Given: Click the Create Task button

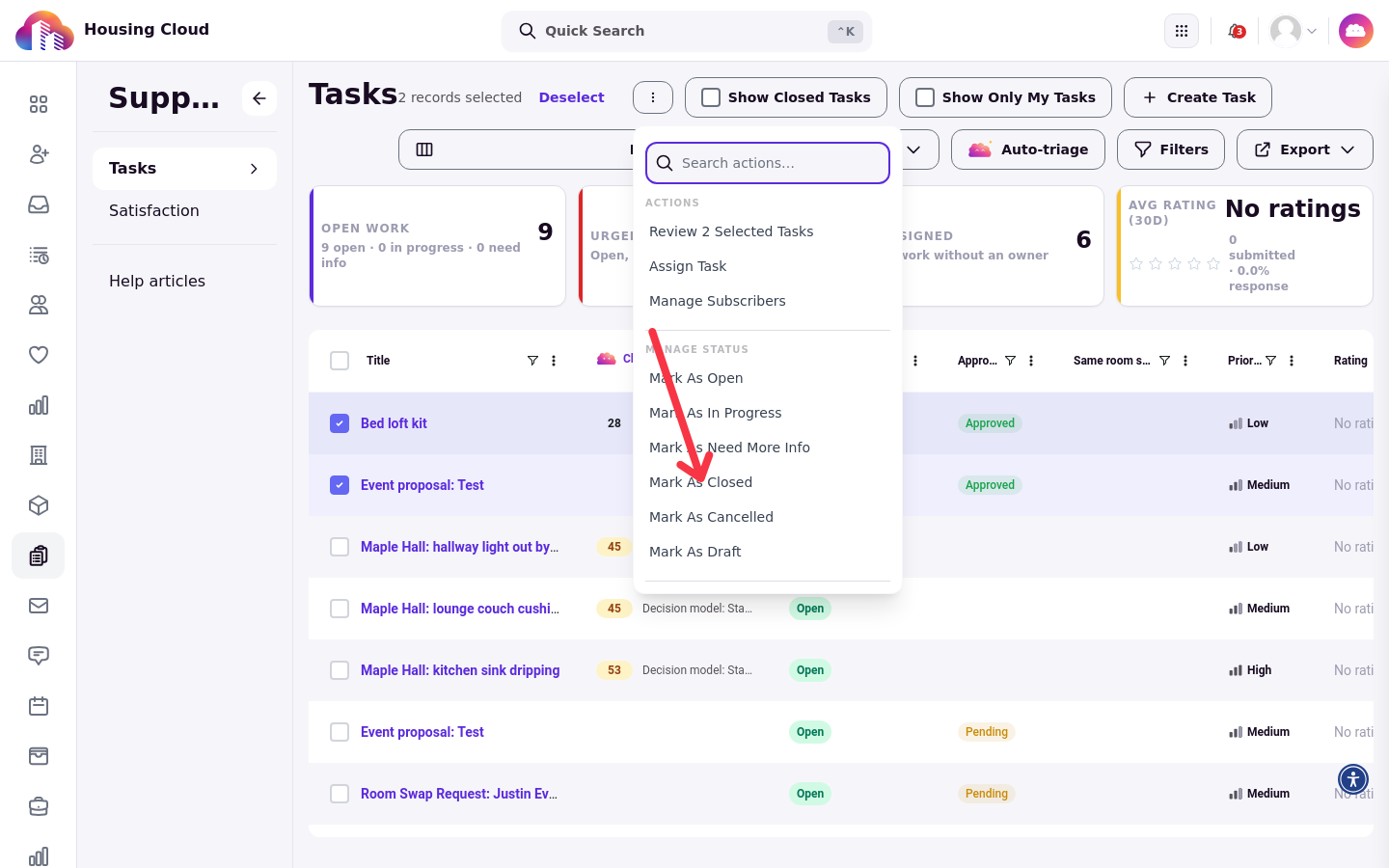Looking at the screenshot, I should pyautogui.click(x=1198, y=97).
